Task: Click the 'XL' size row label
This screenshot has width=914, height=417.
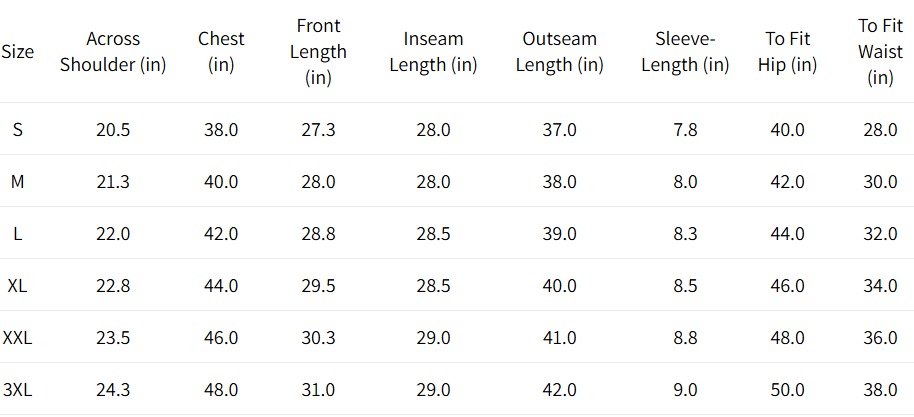Action: tap(17, 285)
